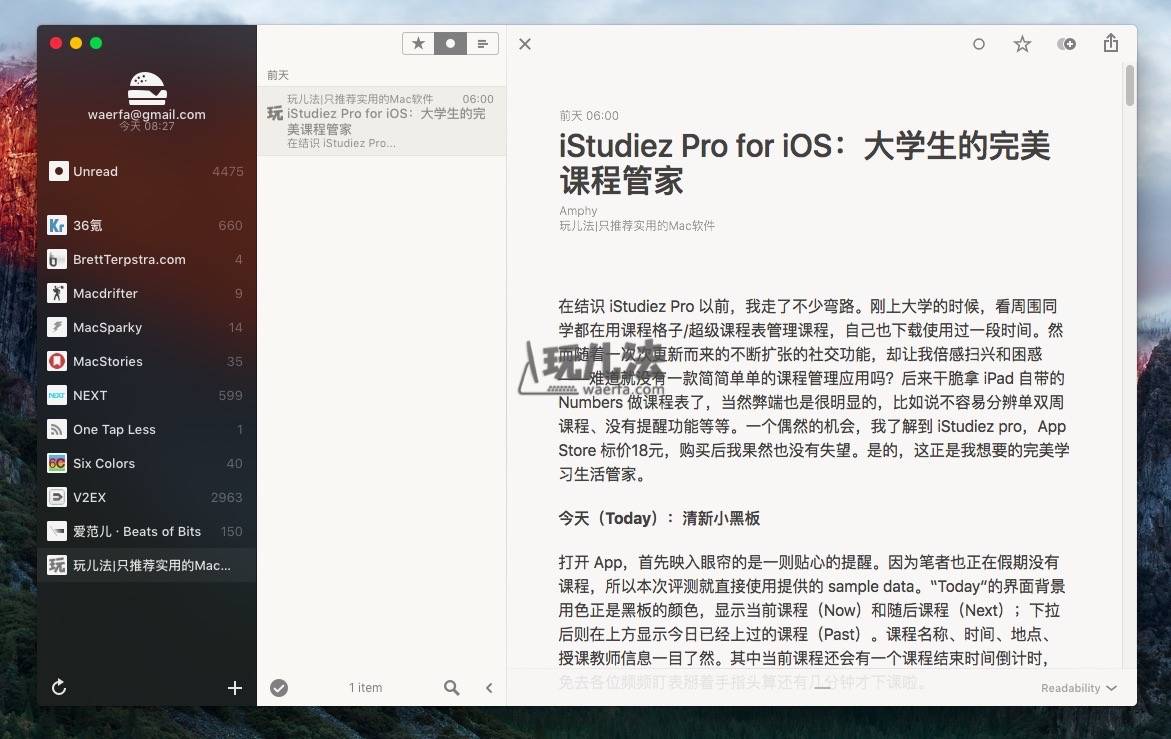Save the article to read later
This screenshot has width=1171, height=739.
click(1066, 44)
